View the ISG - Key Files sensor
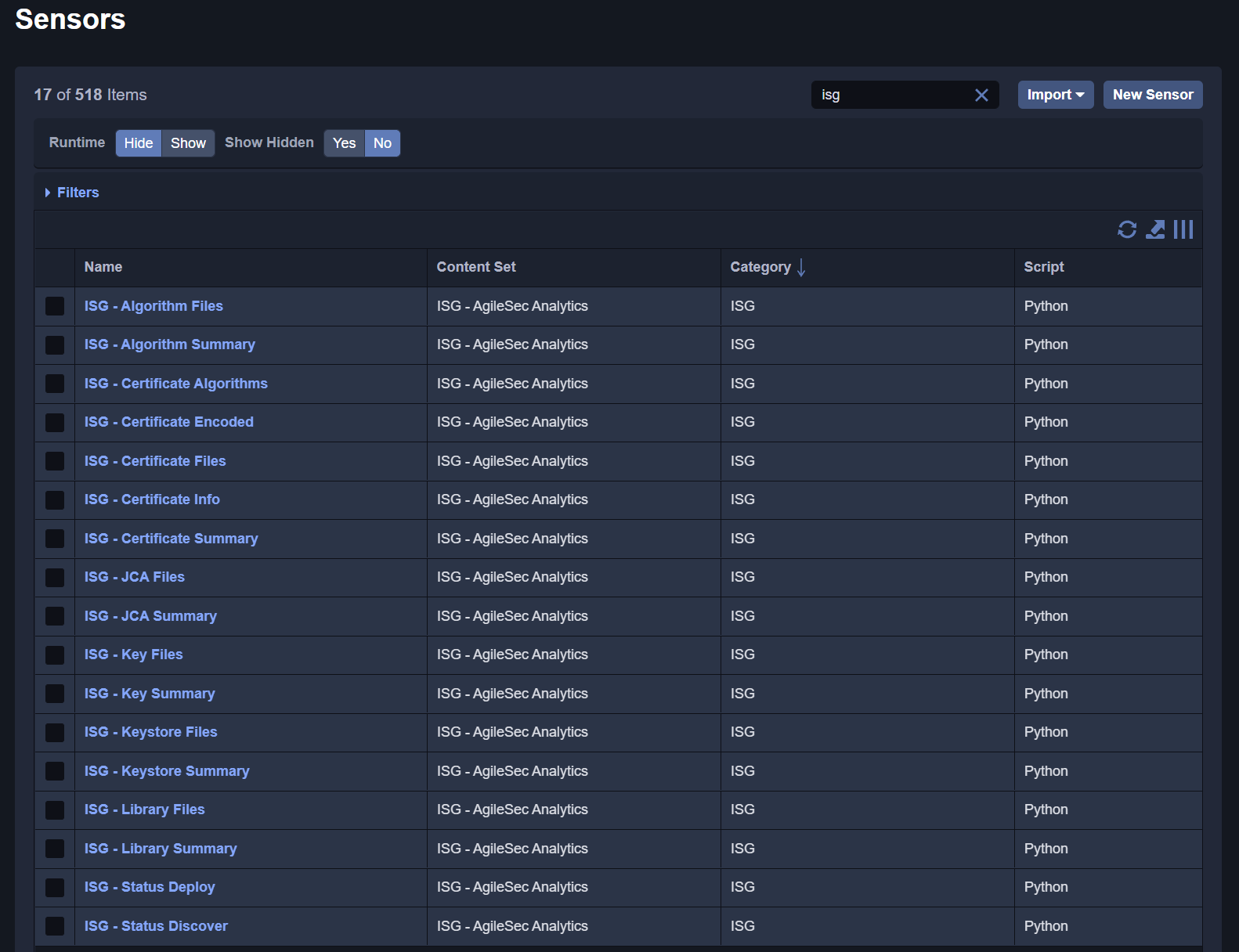 pyautogui.click(x=134, y=654)
